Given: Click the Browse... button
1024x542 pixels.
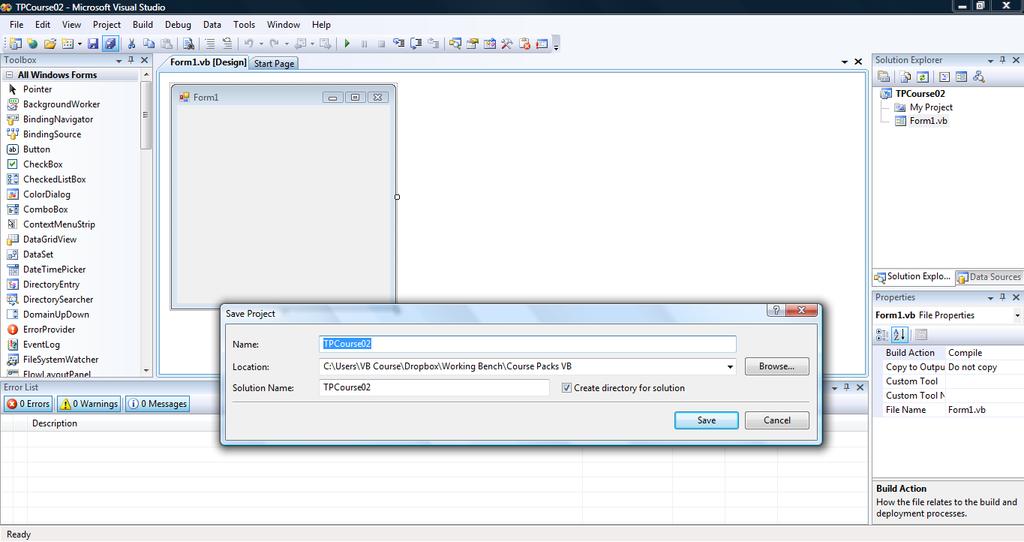Looking at the screenshot, I should tap(776, 366).
